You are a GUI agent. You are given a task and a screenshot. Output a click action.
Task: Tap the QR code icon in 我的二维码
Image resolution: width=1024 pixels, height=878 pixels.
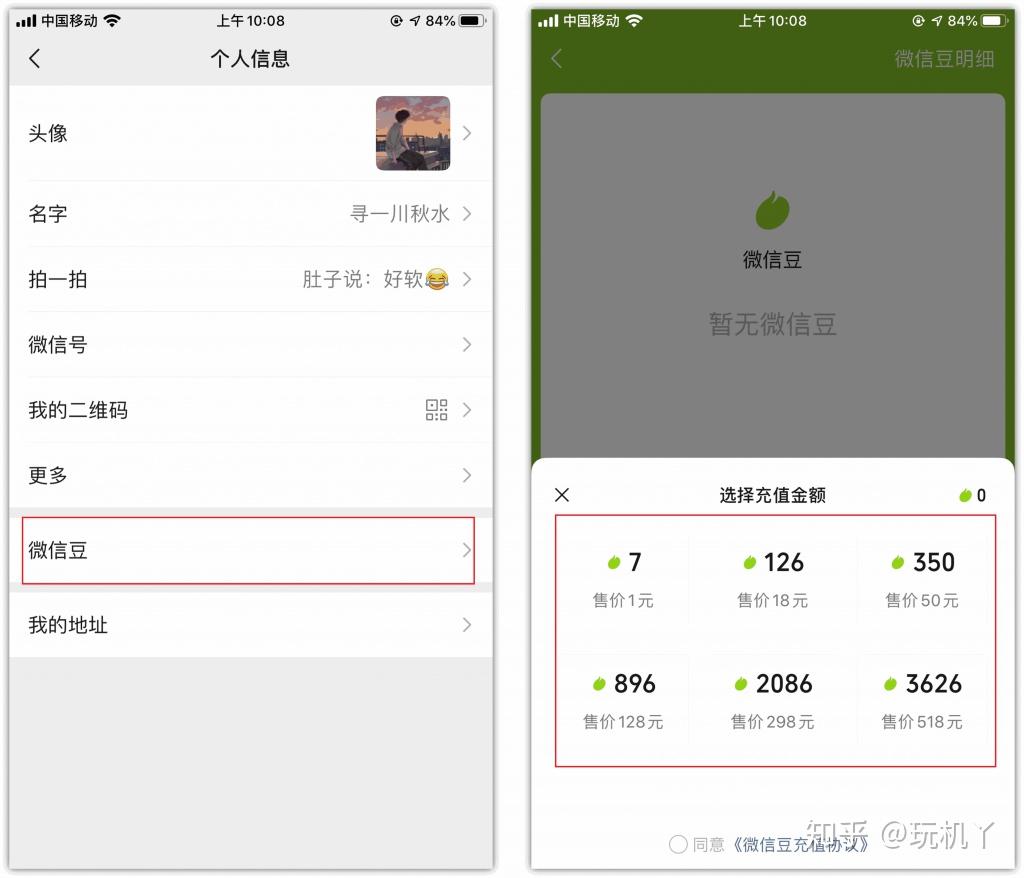click(x=436, y=410)
